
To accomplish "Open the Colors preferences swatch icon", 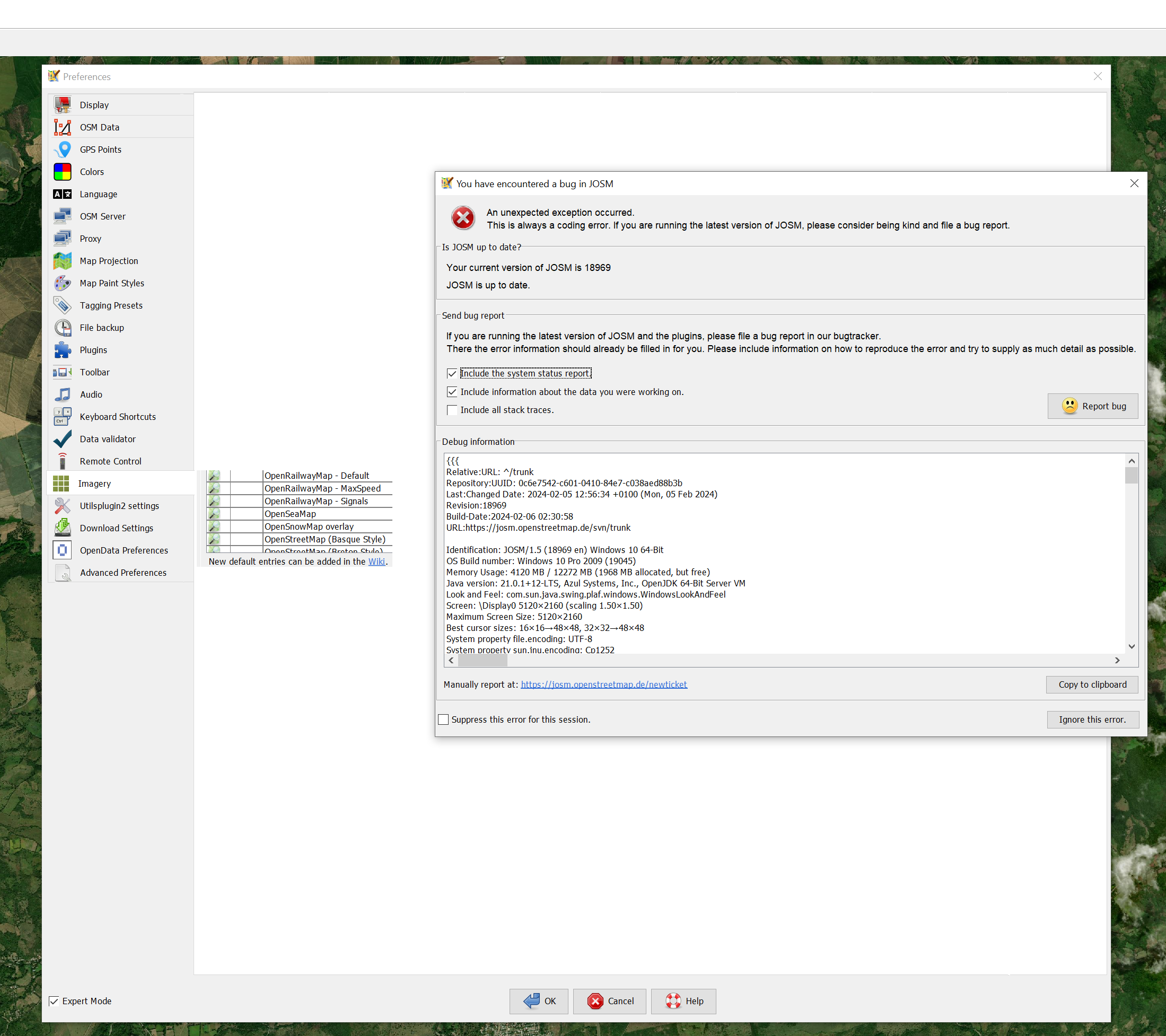I will 62,172.
